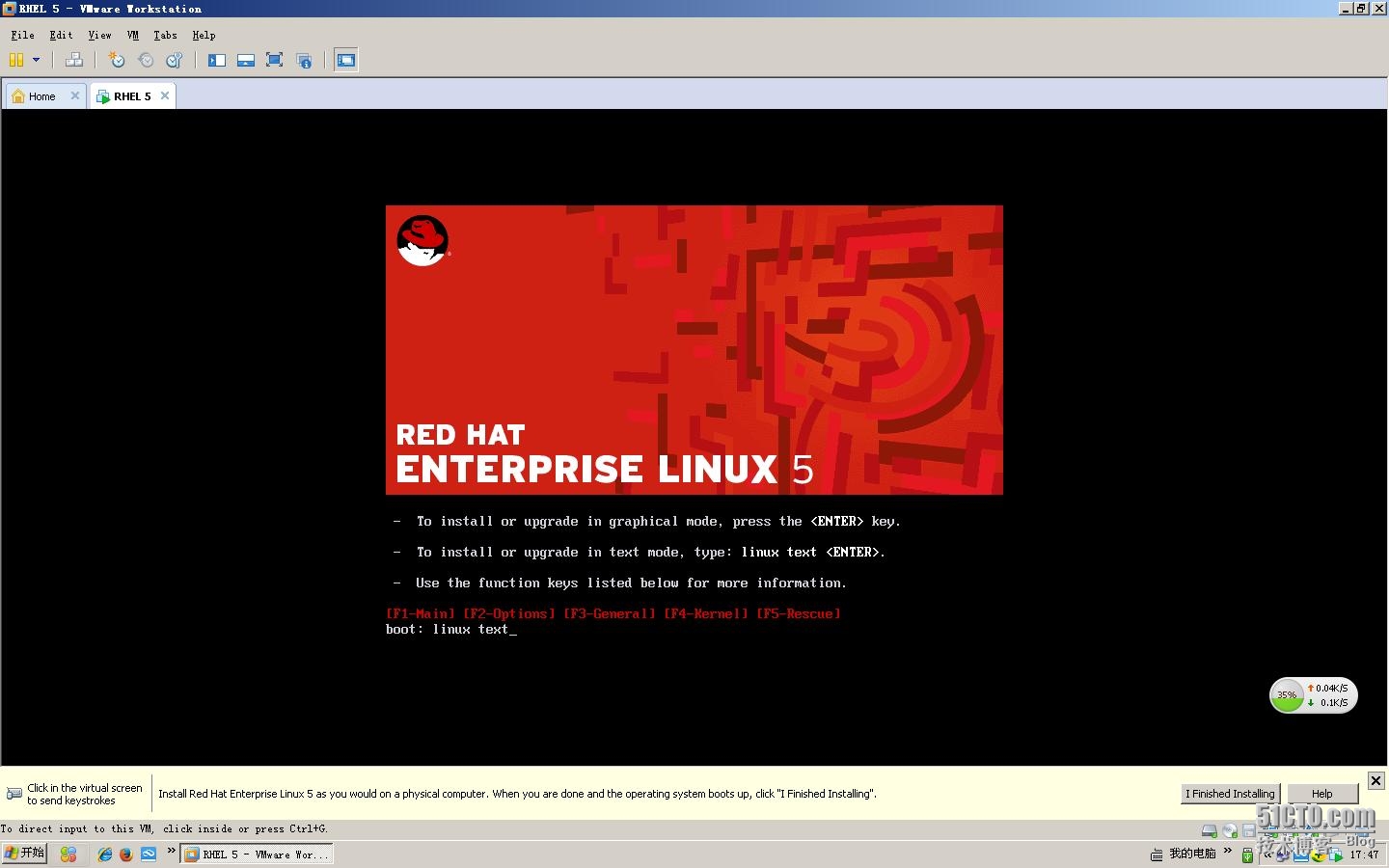Click the floppy device status icon
The height and width of the screenshot is (868, 1389).
coord(1249,830)
